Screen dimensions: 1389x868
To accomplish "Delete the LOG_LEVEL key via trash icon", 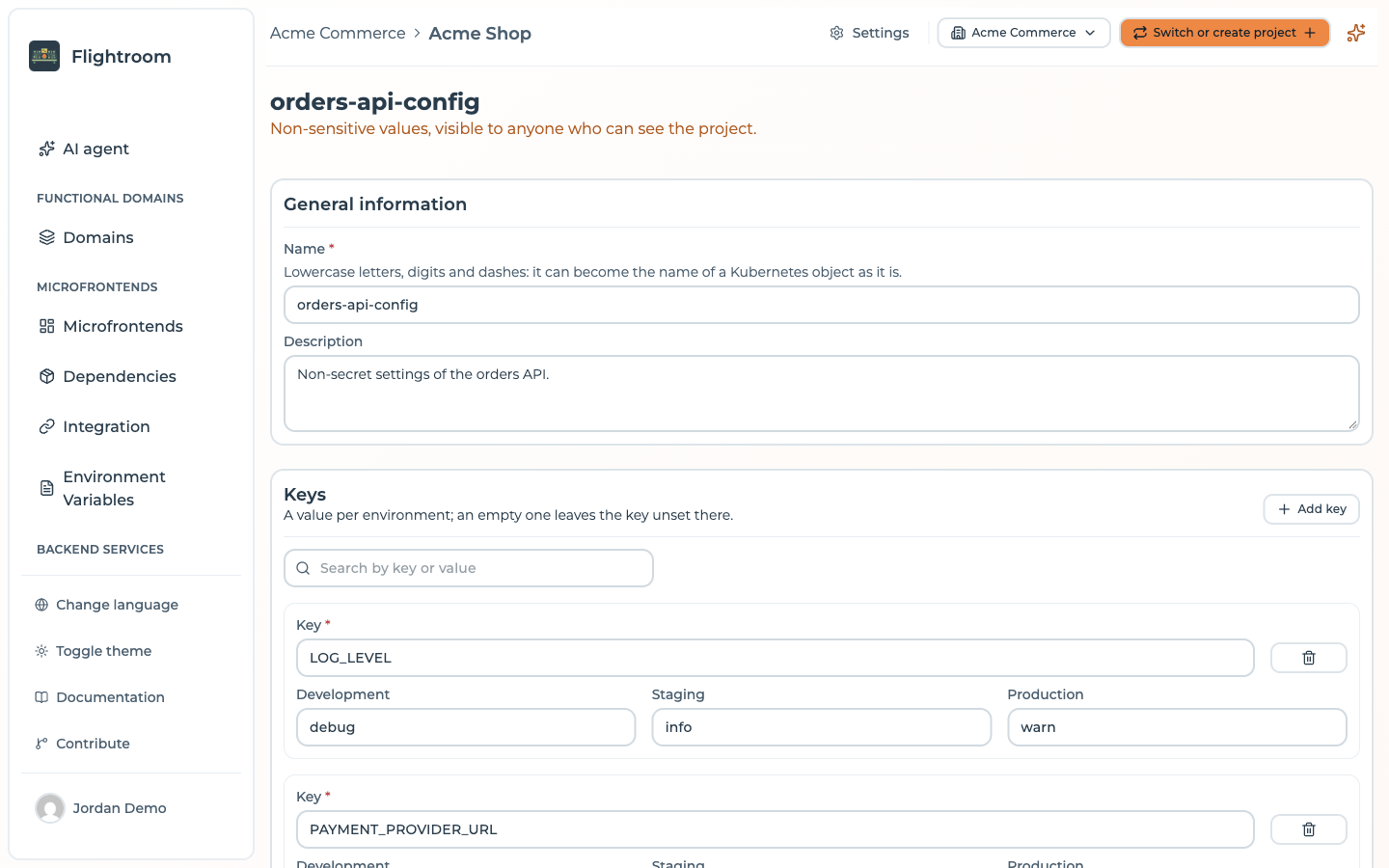I will [1309, 658].
